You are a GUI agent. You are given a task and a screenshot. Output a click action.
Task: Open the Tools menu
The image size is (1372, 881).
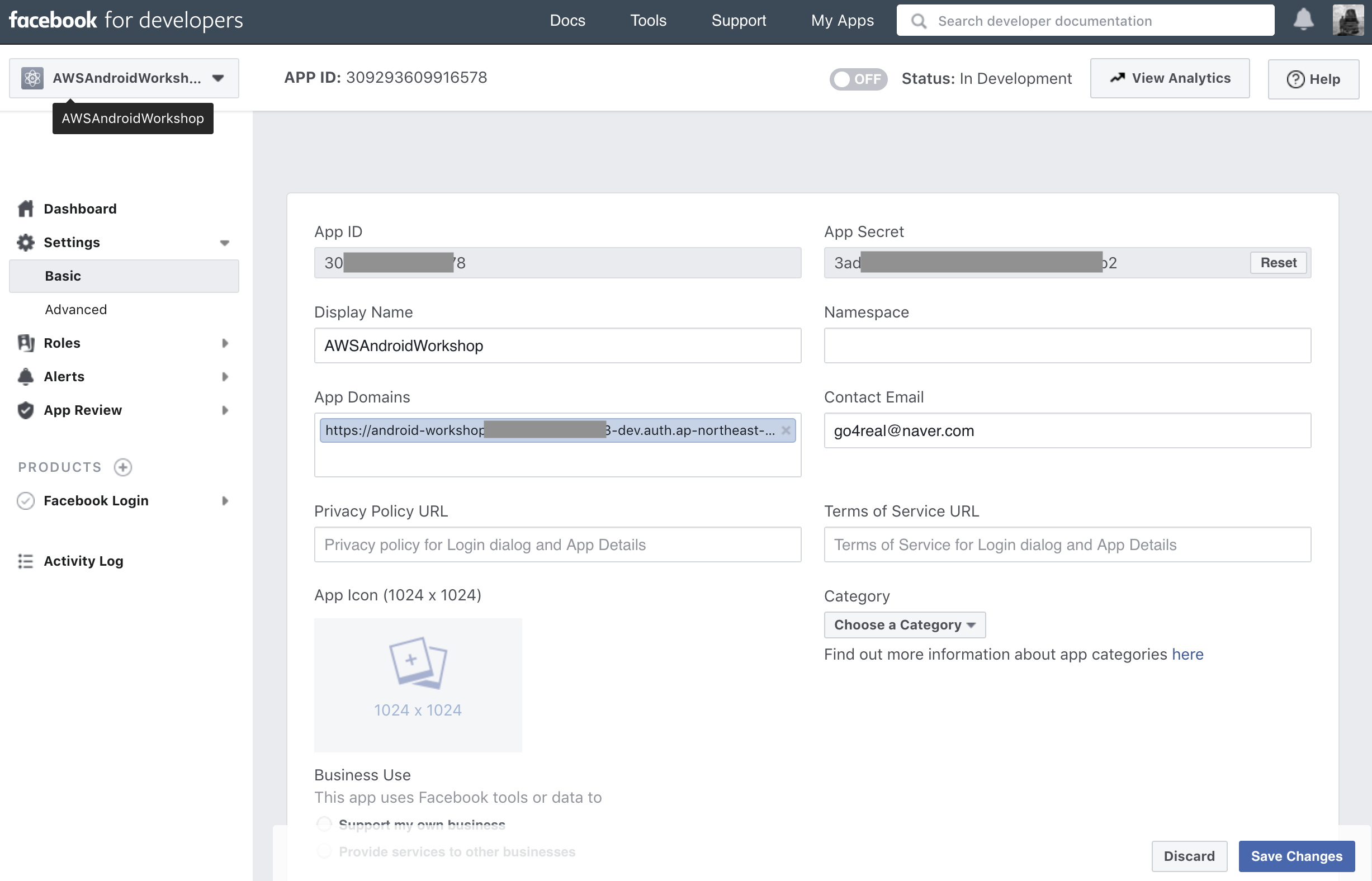tap(648, 21)
